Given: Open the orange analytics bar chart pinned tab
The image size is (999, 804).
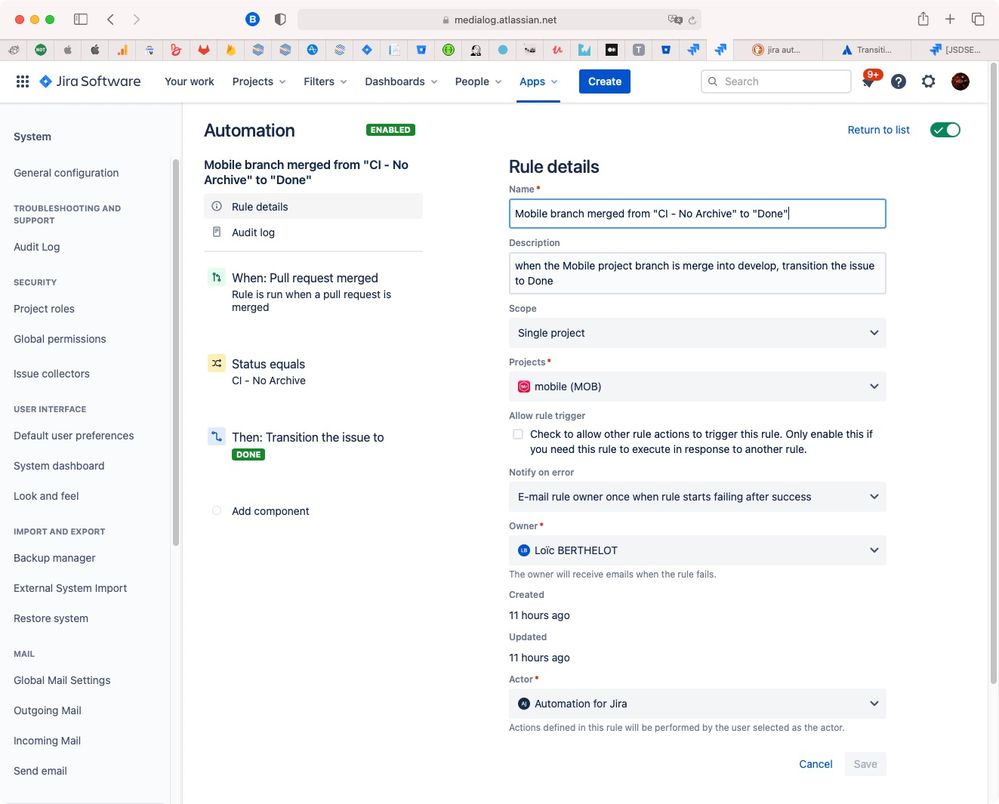Looking at the screenshot, I should pos(122,50).
